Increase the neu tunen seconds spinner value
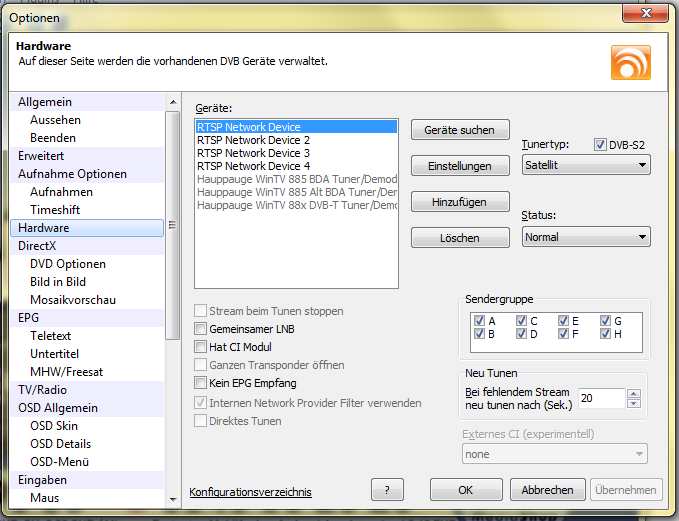This screenshot has height=521, width=679. (633, 393)
